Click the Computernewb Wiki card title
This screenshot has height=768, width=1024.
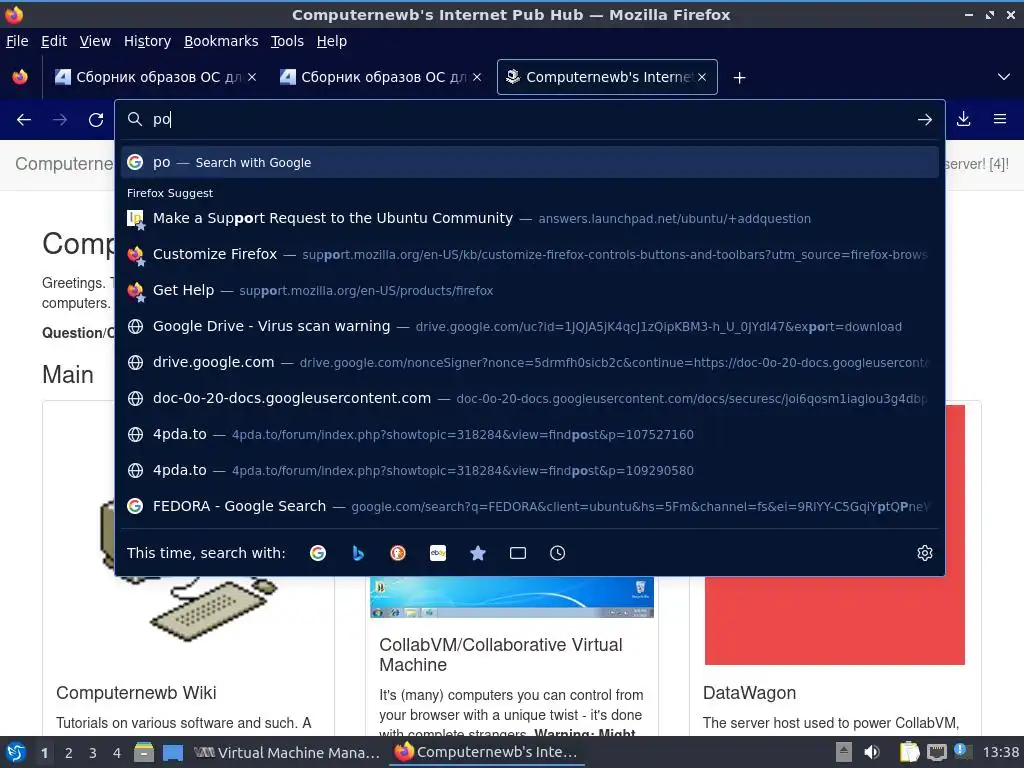(136, 693)
